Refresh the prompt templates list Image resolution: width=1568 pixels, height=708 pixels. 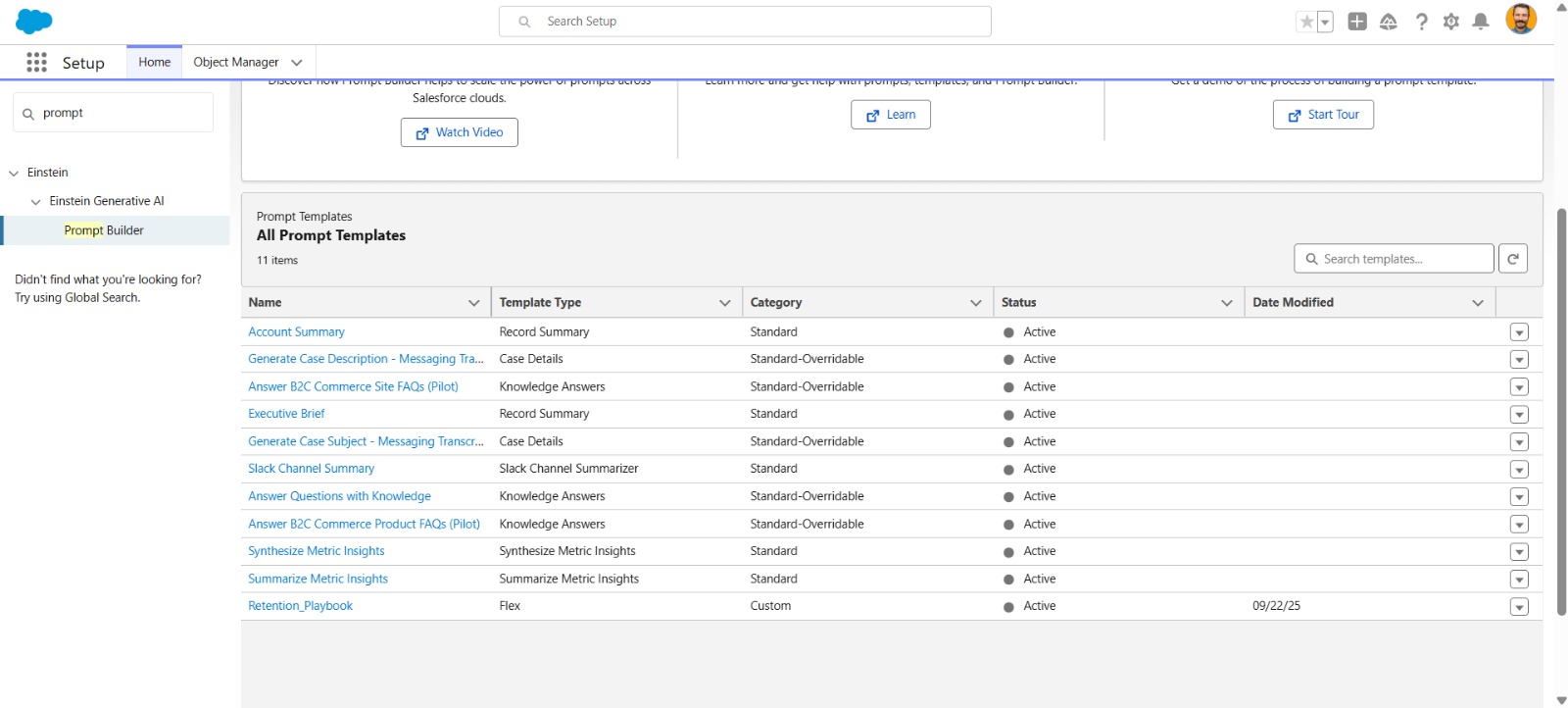(x=1513, y=259)
